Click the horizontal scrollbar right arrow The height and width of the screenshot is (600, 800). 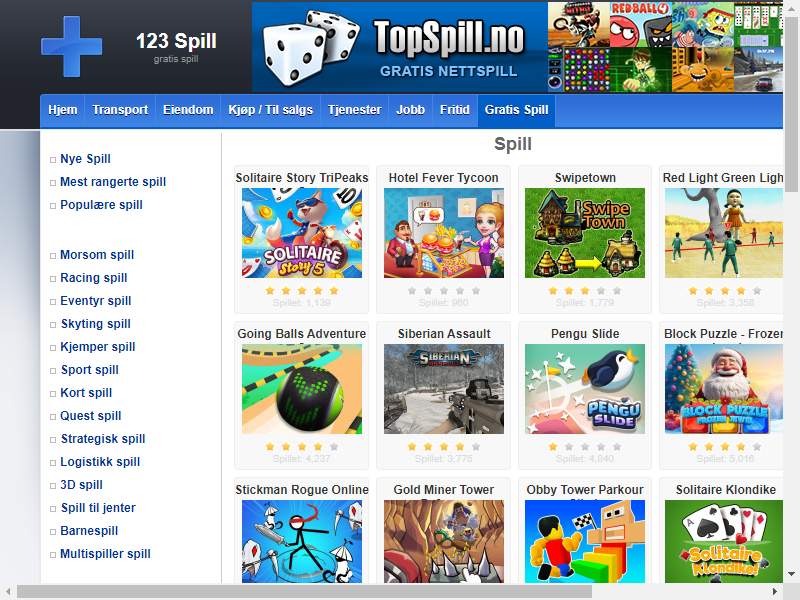775,592
